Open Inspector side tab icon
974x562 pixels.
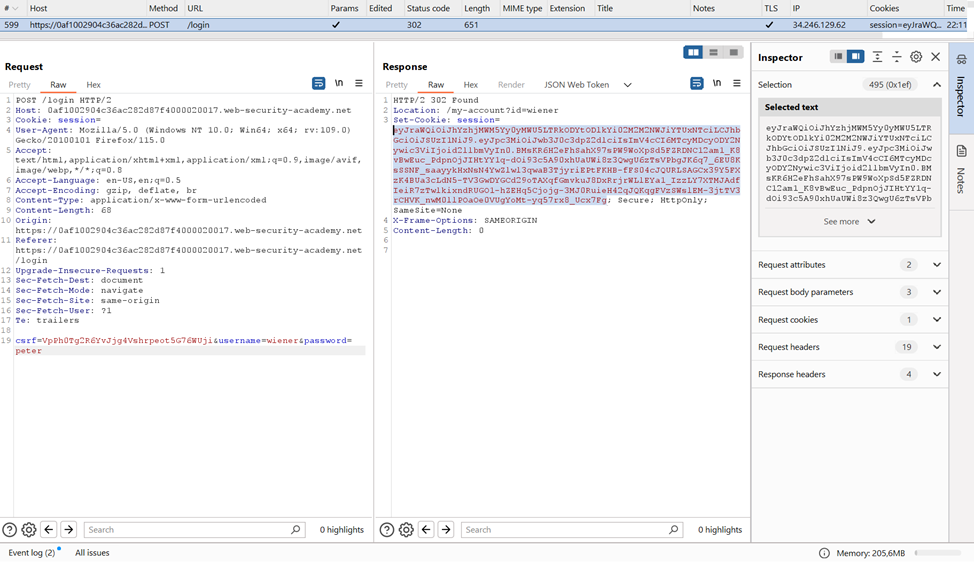tap(962, 60)
